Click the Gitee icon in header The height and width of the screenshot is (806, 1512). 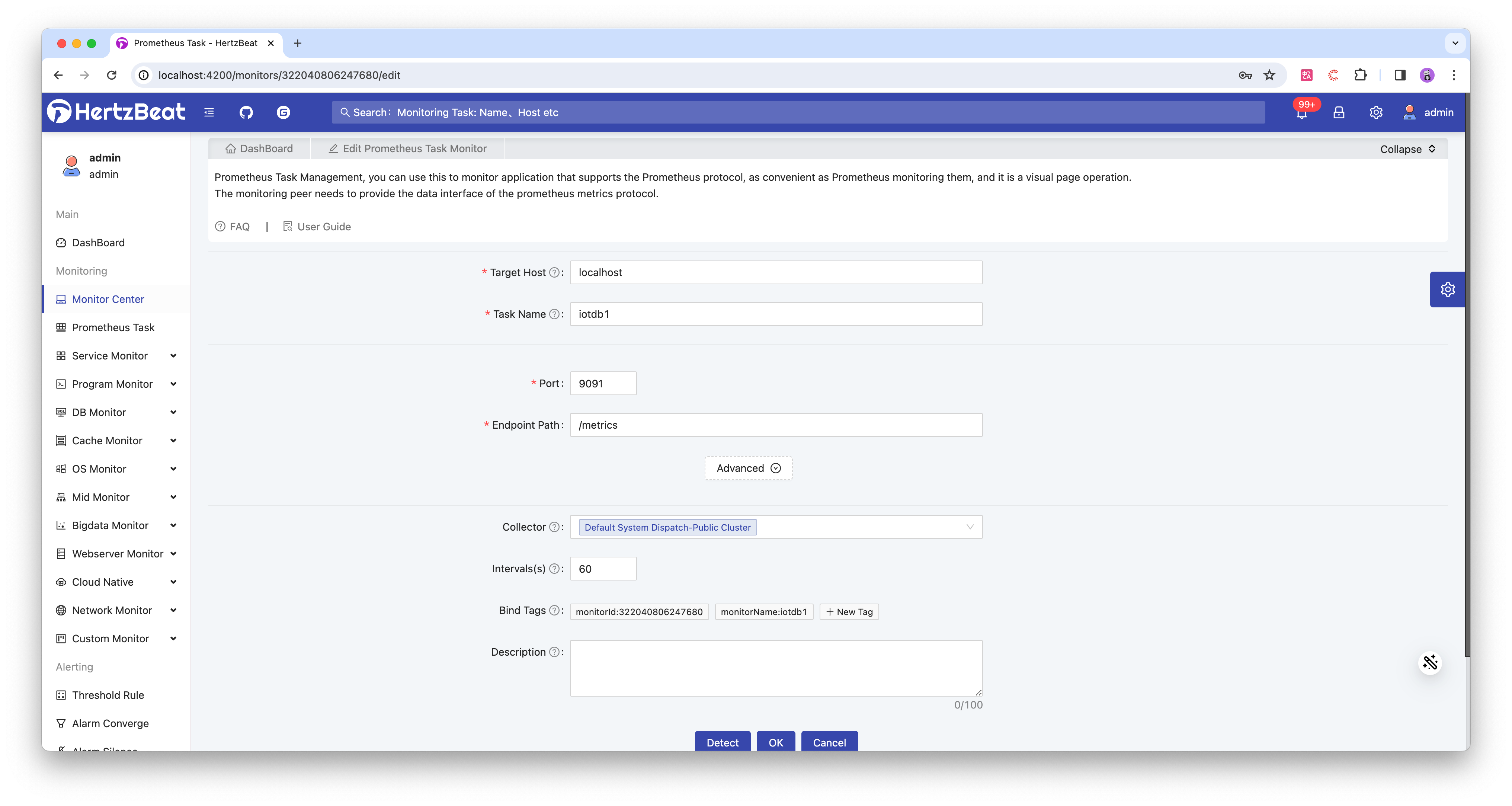tap(283, 112)
